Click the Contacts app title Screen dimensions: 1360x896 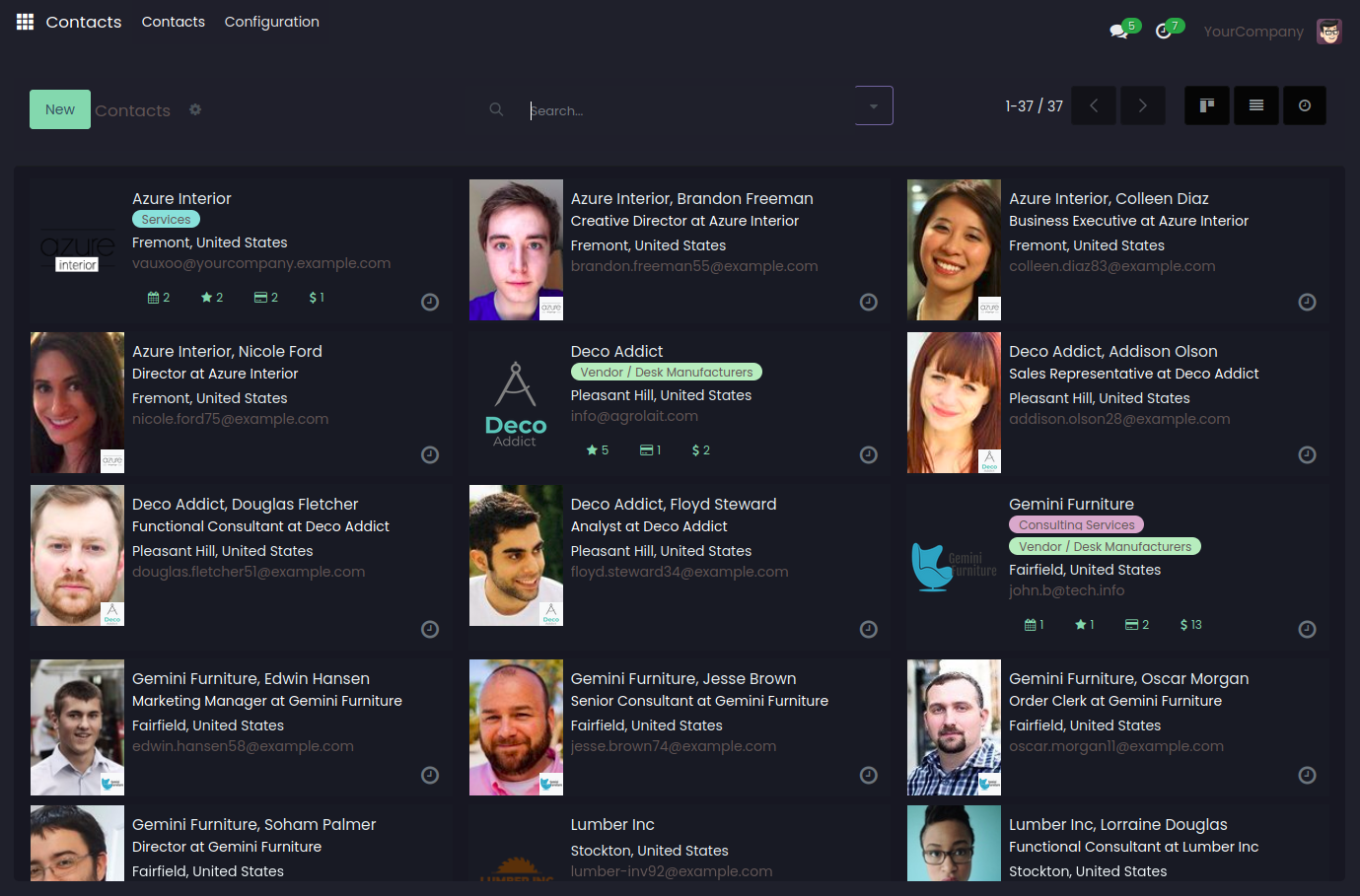click(x=84, y=22)
